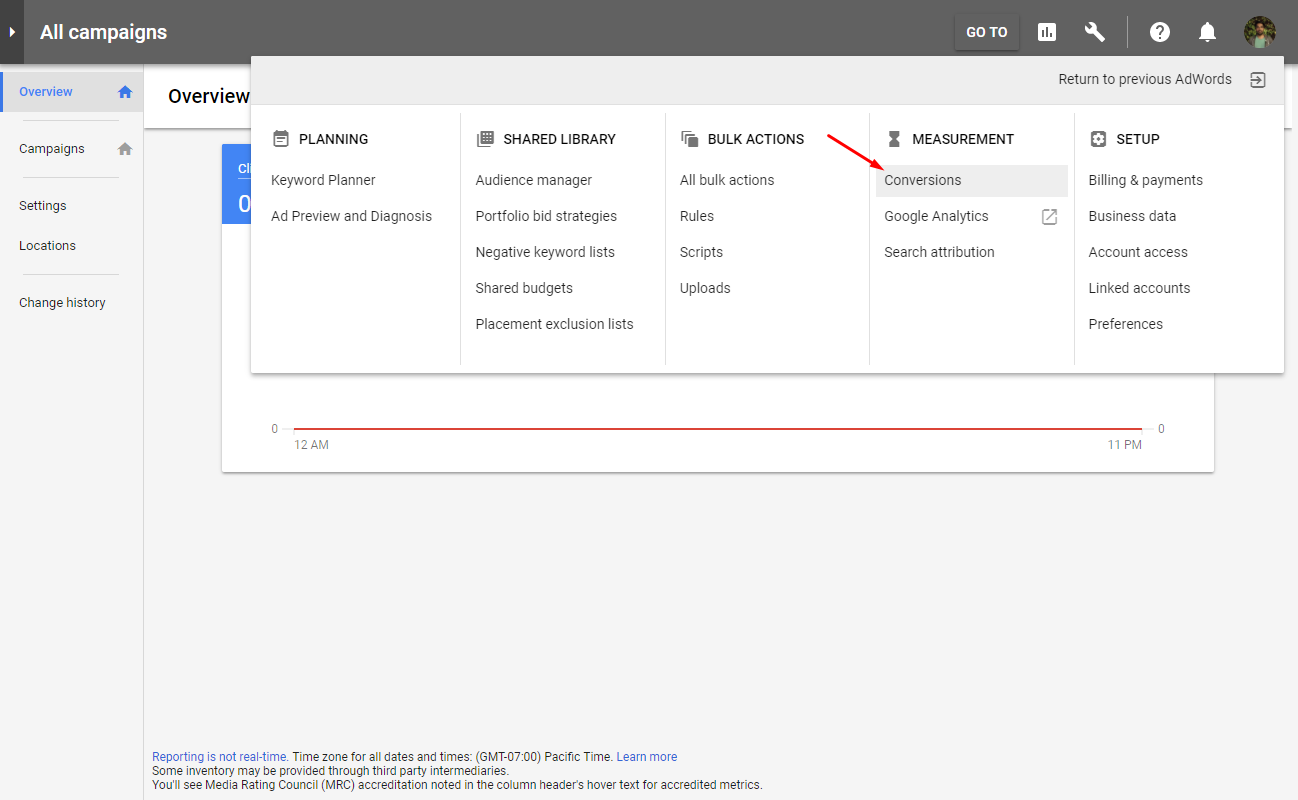Open the notifications bell icon

[1208, 32]
